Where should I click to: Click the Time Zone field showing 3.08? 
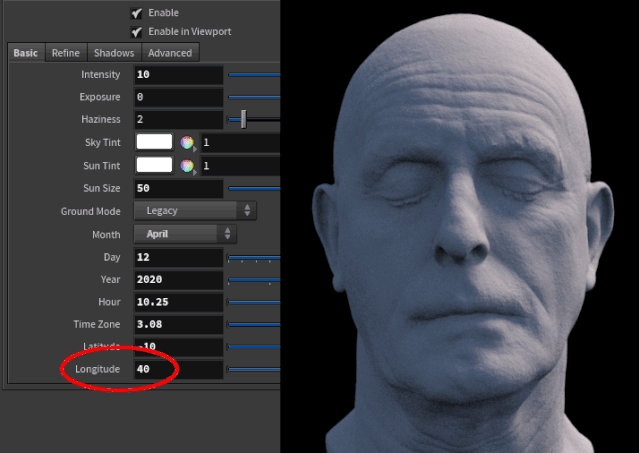[178, 324]
